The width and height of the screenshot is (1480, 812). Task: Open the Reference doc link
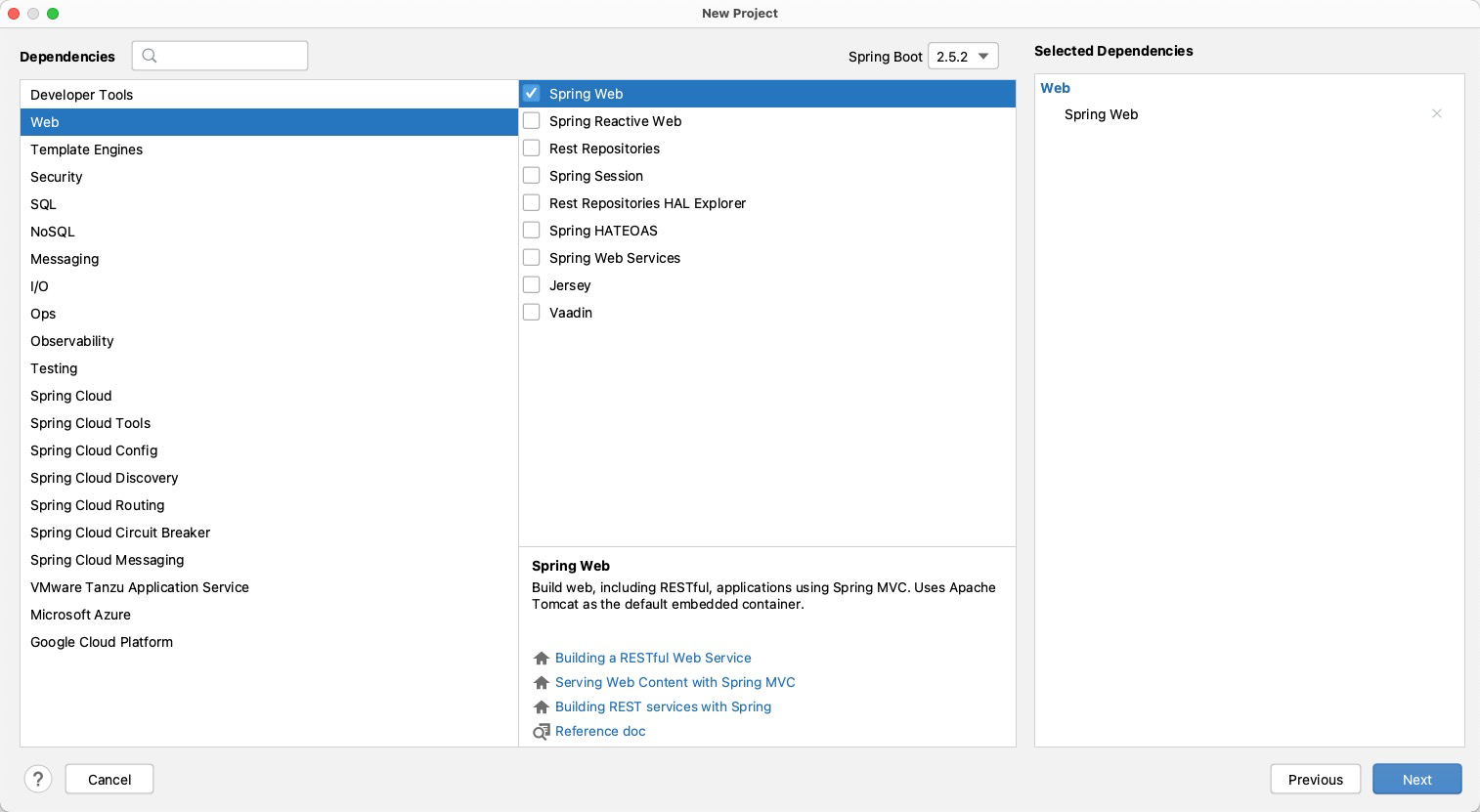tap(600, 732)
